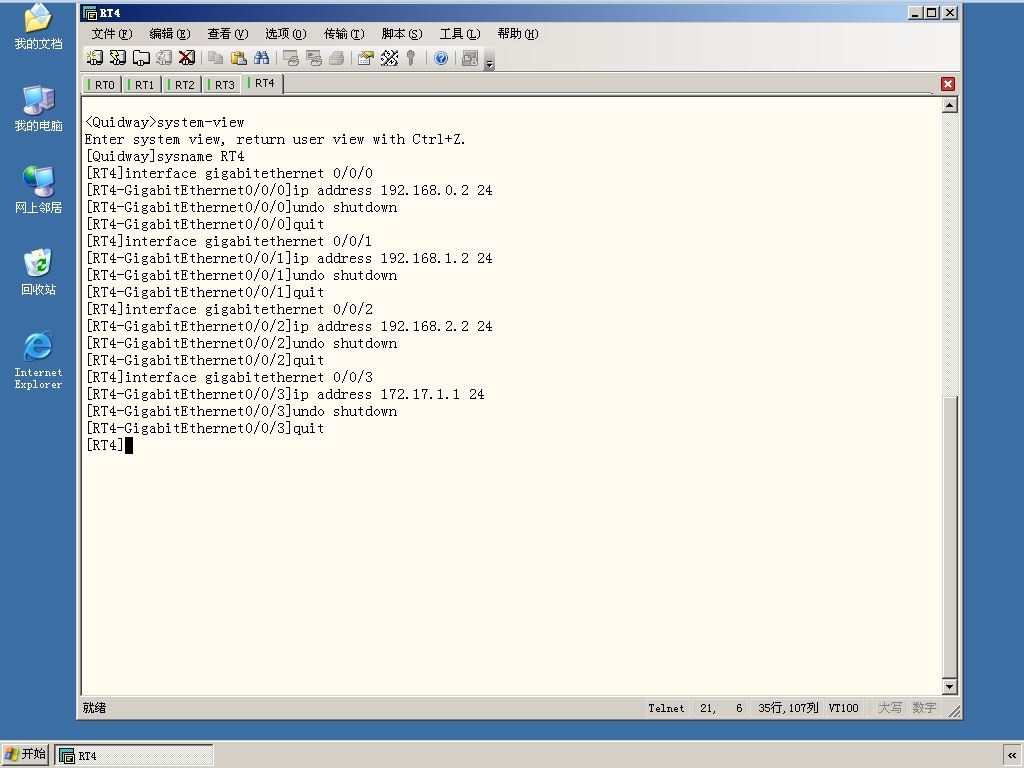1024x768 pixels.
Task: Click the Connect in Tab icon
Action: point(141,58)
